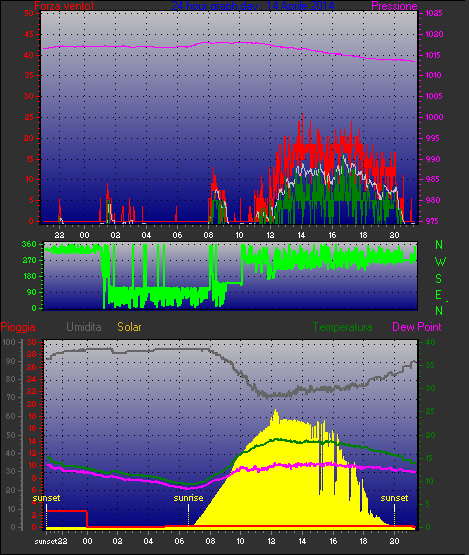Click the left sunset marker in lower chart
This screenshot has width=469, height=555.
[46, 498]
